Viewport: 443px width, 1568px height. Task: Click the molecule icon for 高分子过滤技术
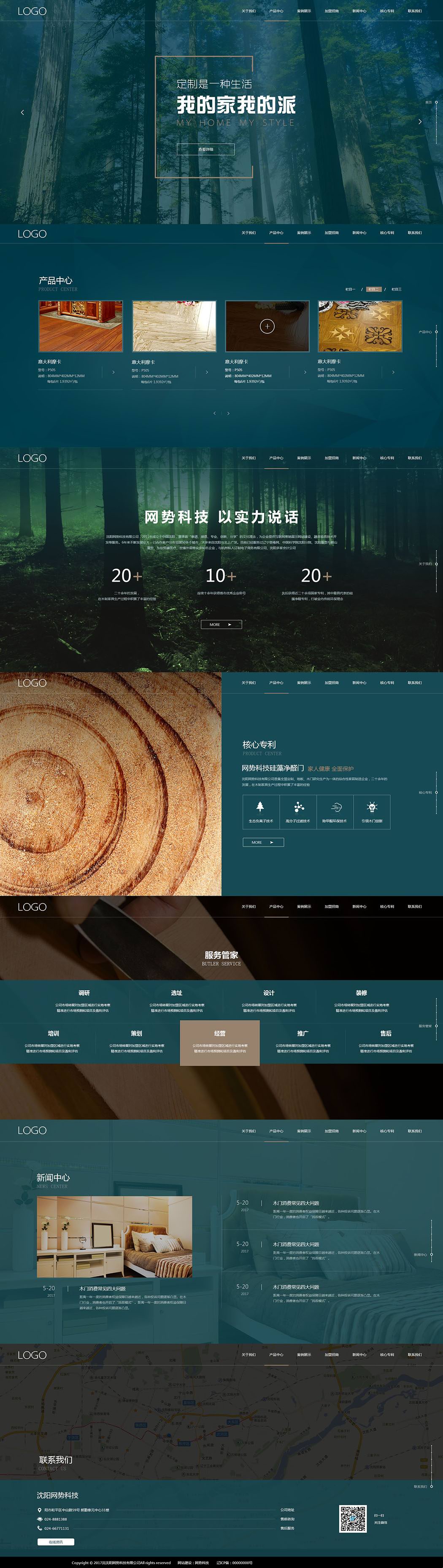(299, 806)
